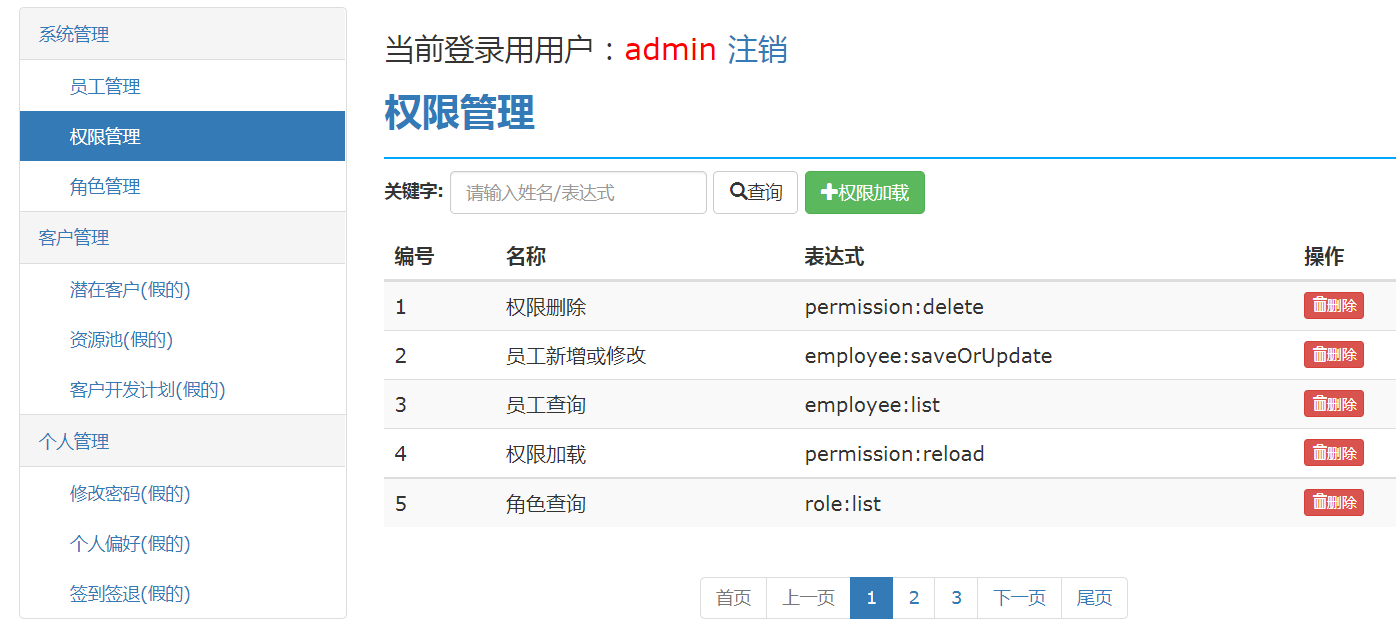Click the trash icon for 员工新增或修改
The width and height of the screenshot is (1396, 643).
[1319, 355]
